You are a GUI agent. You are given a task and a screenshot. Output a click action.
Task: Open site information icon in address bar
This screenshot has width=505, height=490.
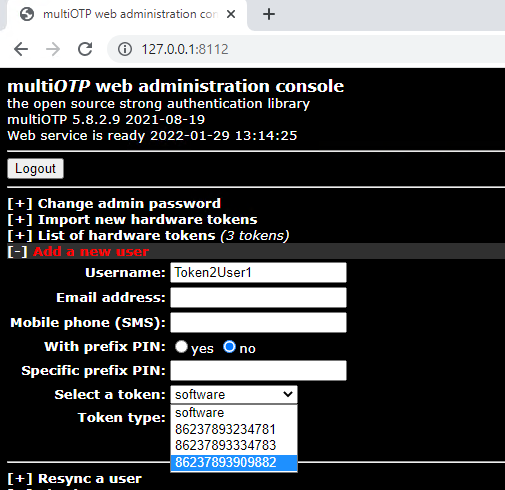click(x=125, y=49)
